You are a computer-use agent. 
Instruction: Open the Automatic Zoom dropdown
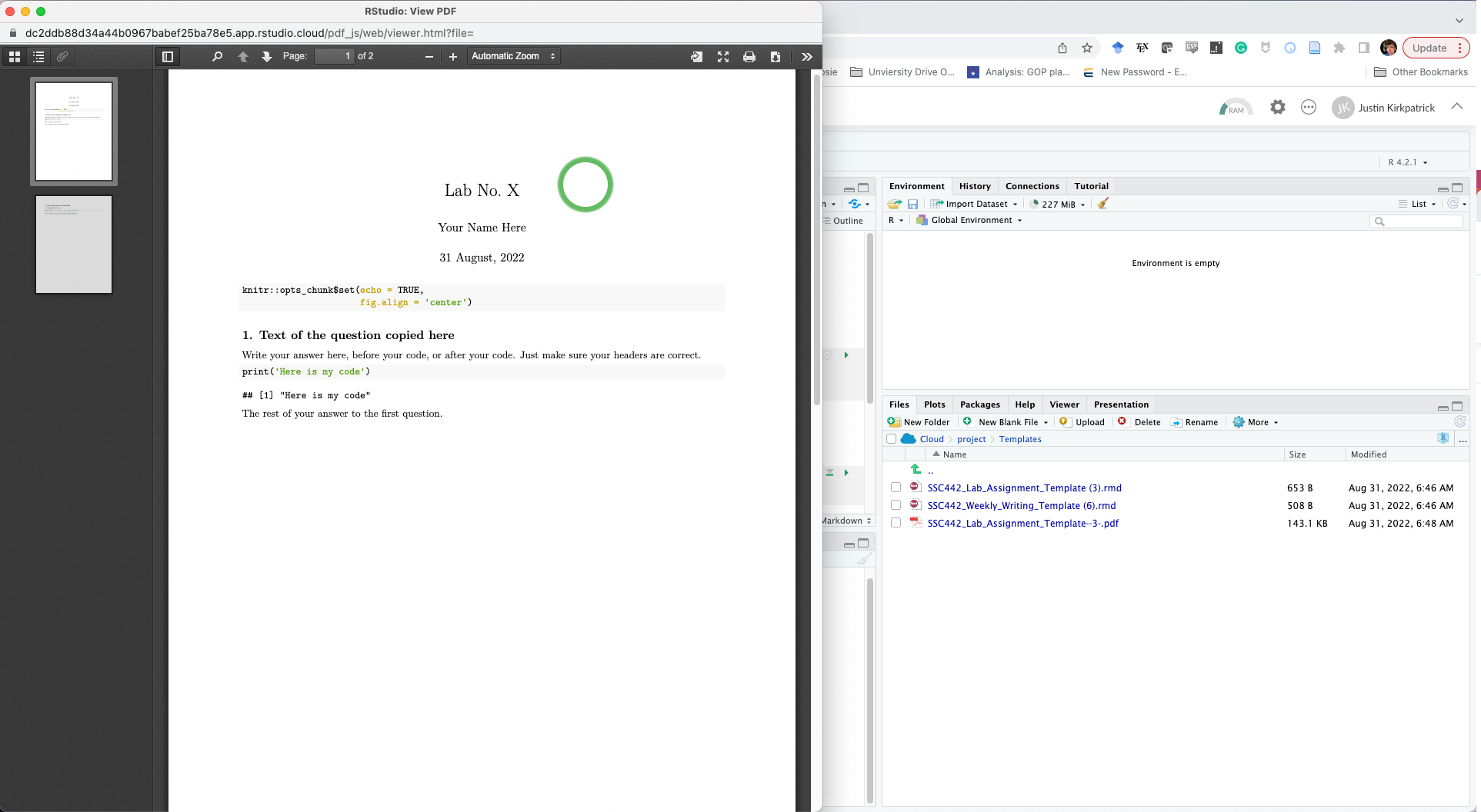[x=513, y=56]
